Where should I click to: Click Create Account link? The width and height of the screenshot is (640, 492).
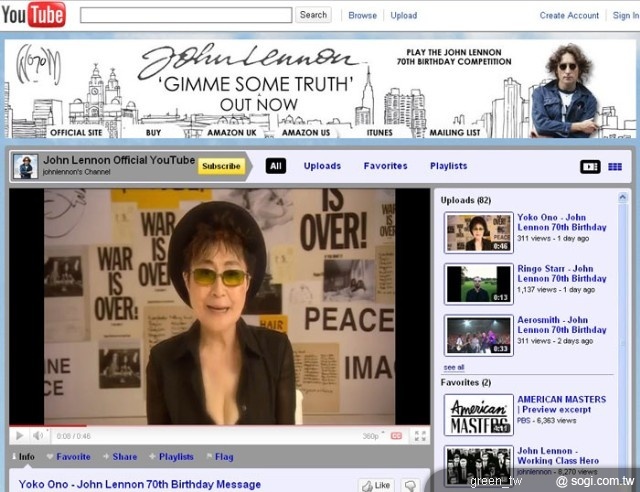click(569, 15)
